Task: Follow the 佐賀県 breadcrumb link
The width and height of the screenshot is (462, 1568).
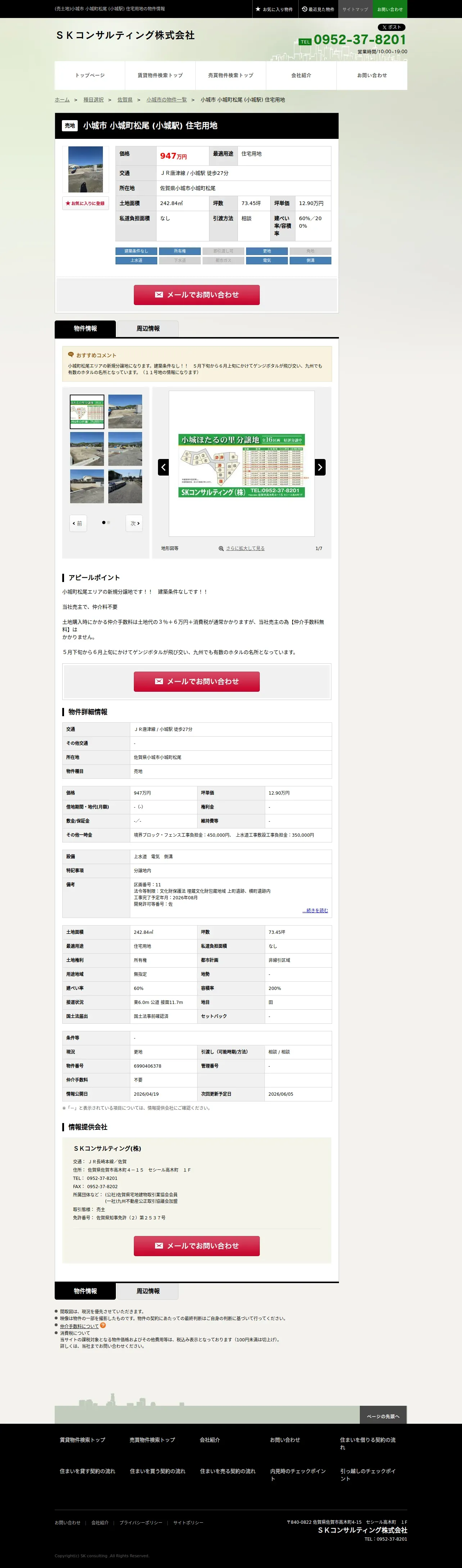Action: tap(125, 100)
